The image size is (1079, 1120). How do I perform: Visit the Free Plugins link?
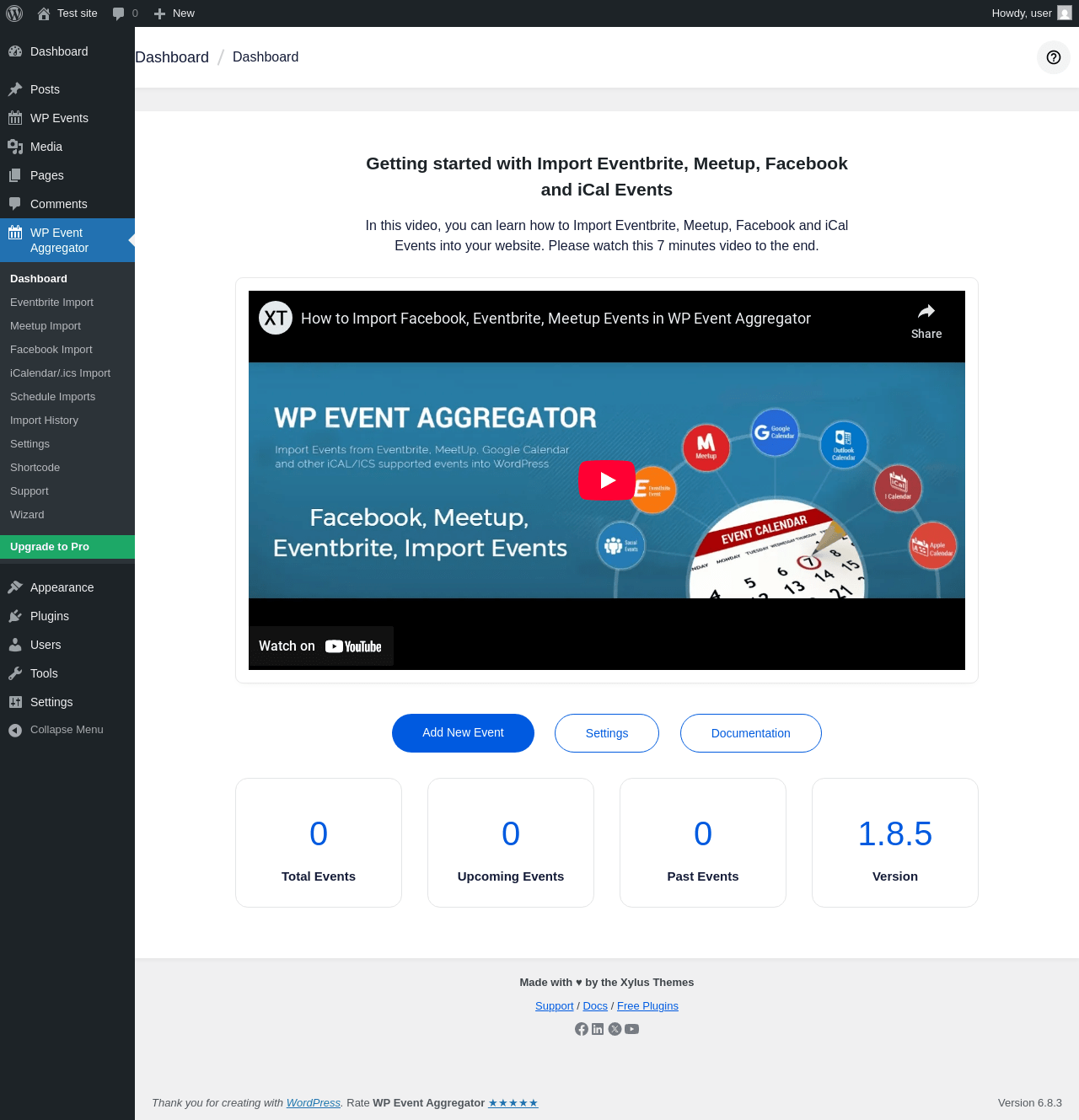tap(647, 1006)
